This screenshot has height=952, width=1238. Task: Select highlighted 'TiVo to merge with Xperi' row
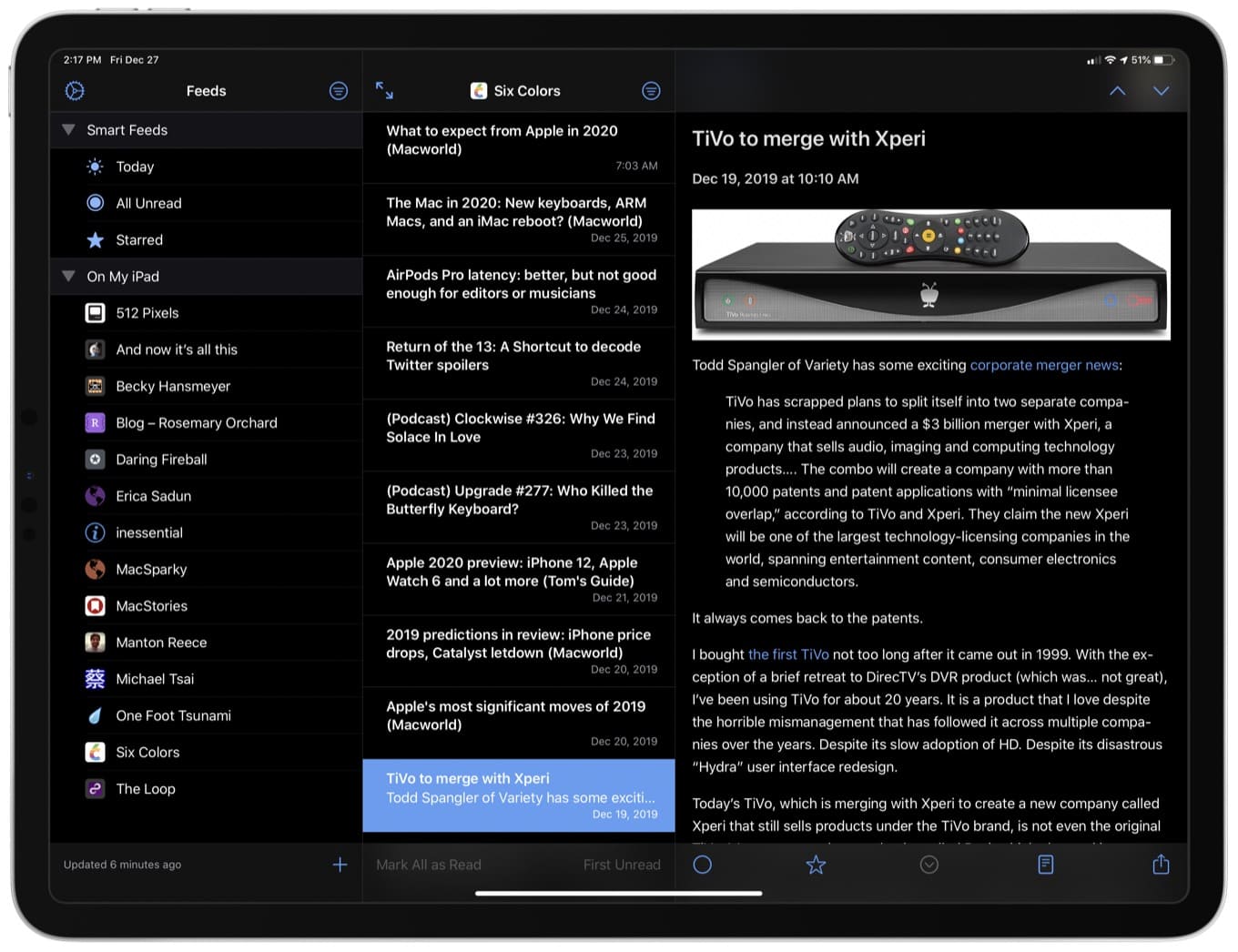click(519, 795)
